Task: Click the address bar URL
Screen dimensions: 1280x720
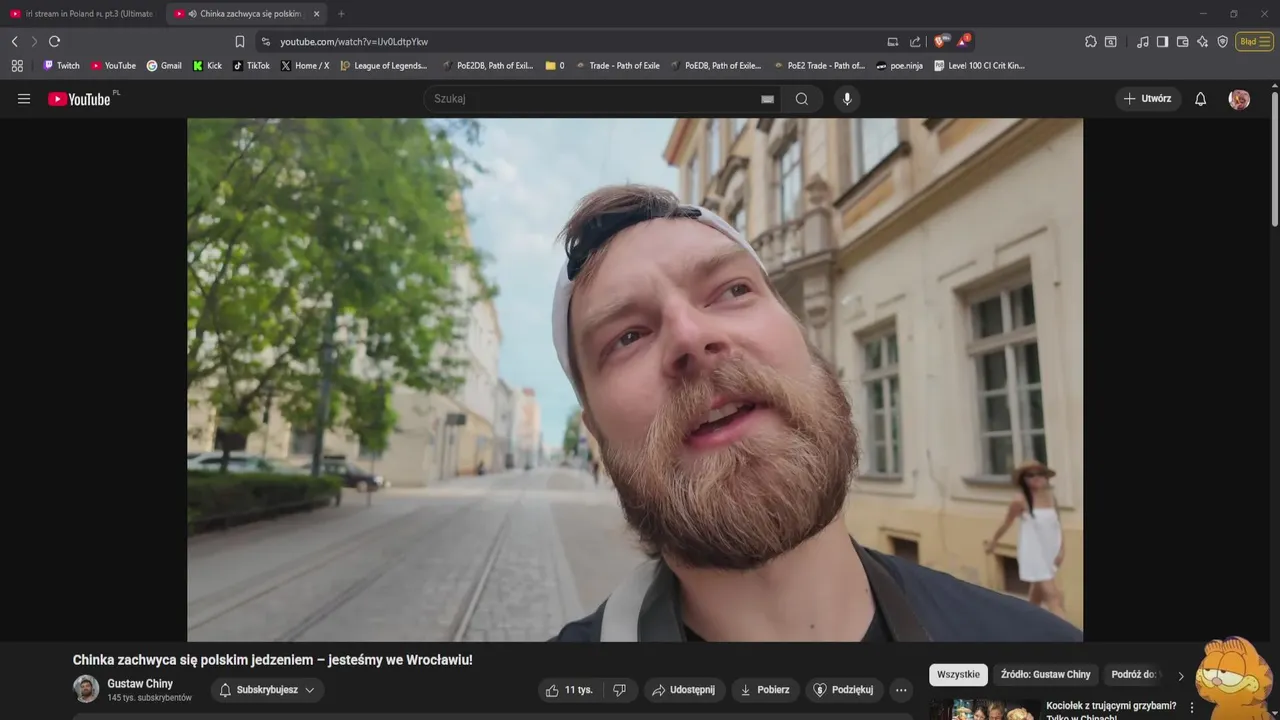Action: pos(354,42)
